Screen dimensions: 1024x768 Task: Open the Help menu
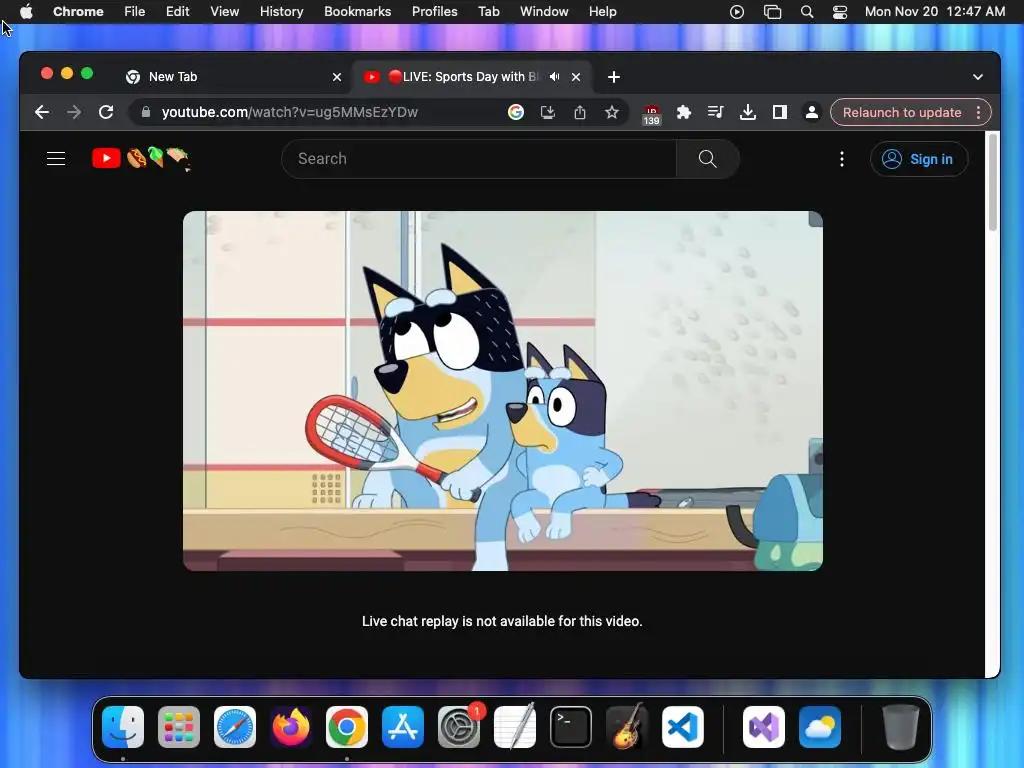602,12
